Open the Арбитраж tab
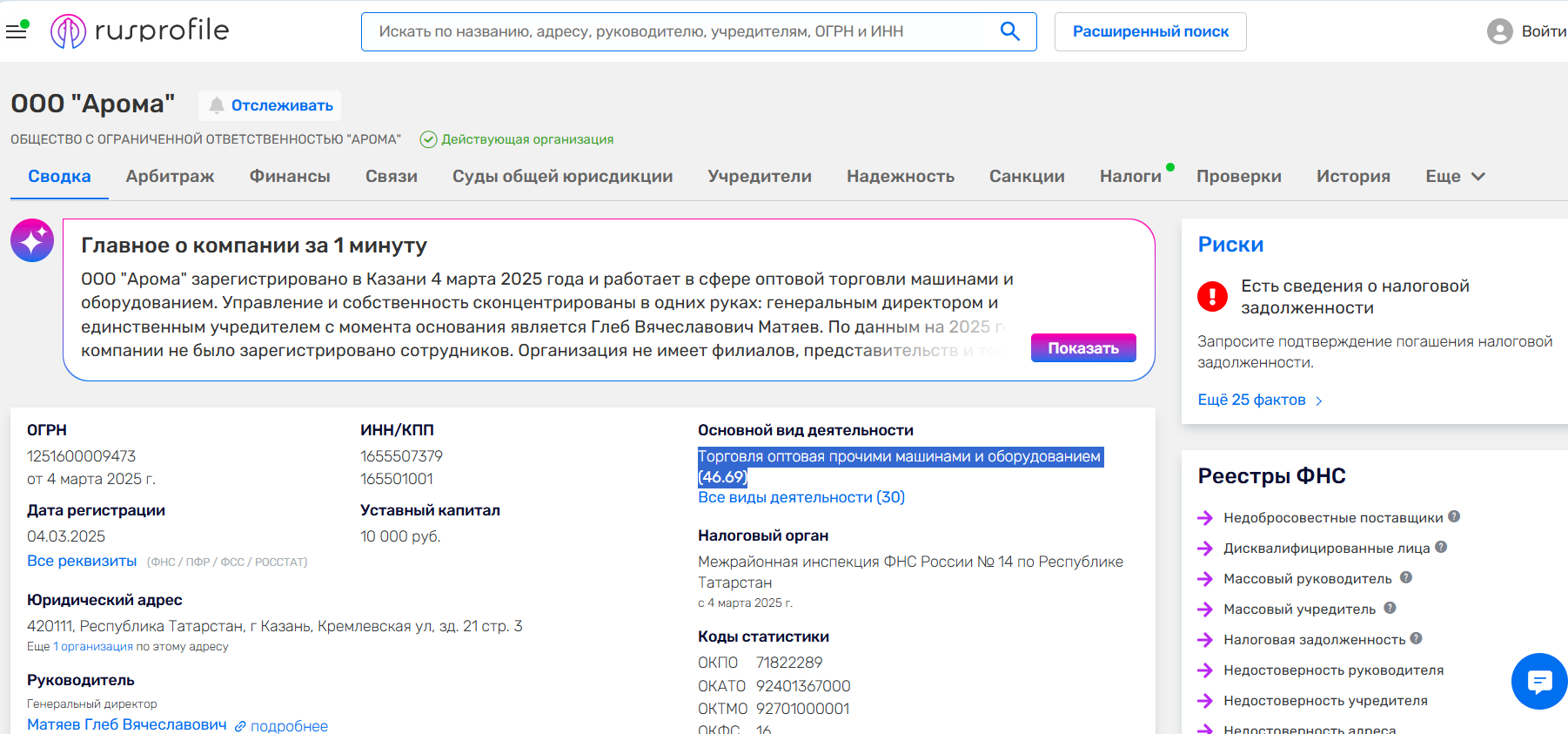This screenshot has width=1568, height=734. (x=170, y=176)
